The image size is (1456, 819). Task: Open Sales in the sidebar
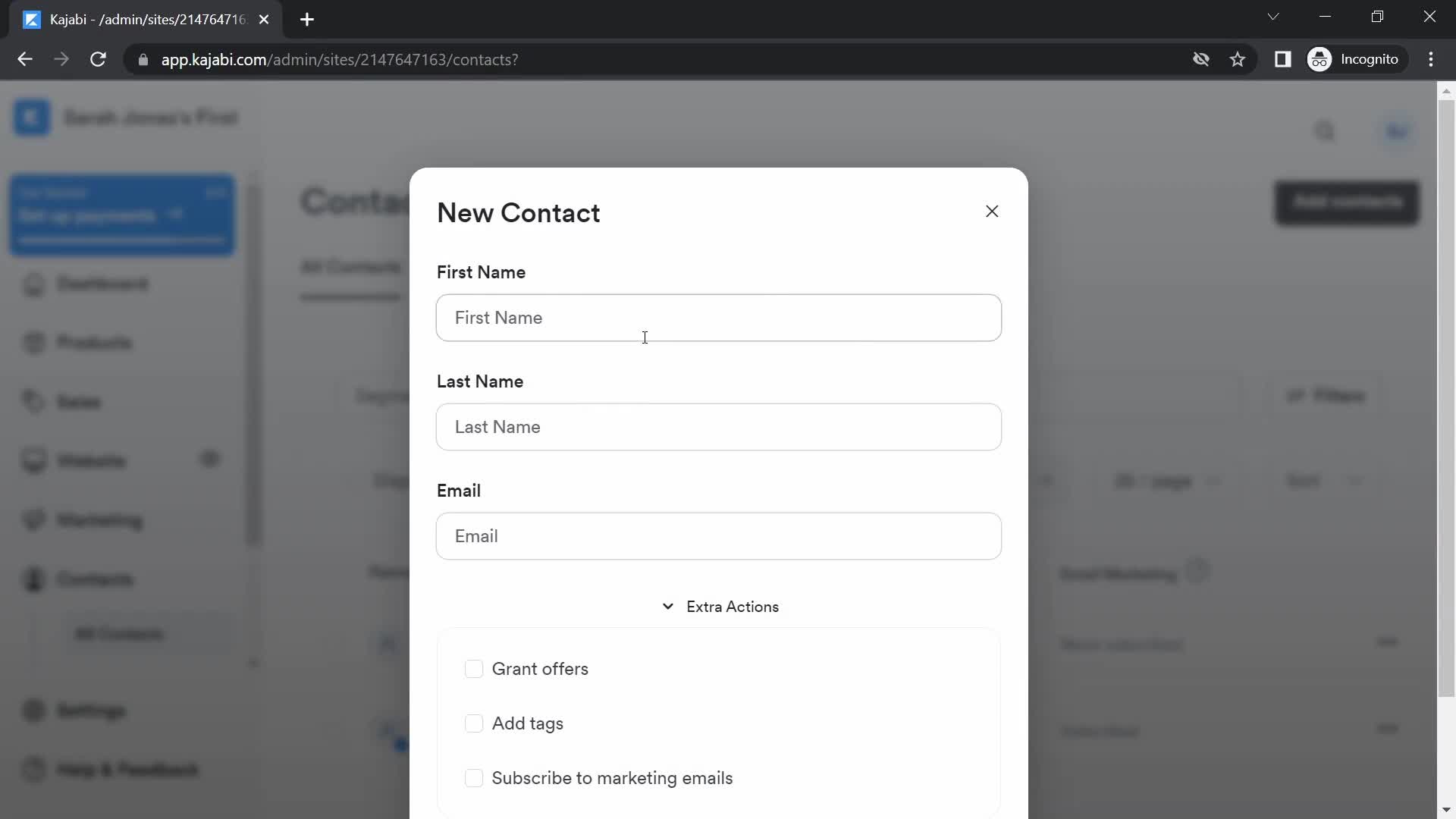coord(79,402)
